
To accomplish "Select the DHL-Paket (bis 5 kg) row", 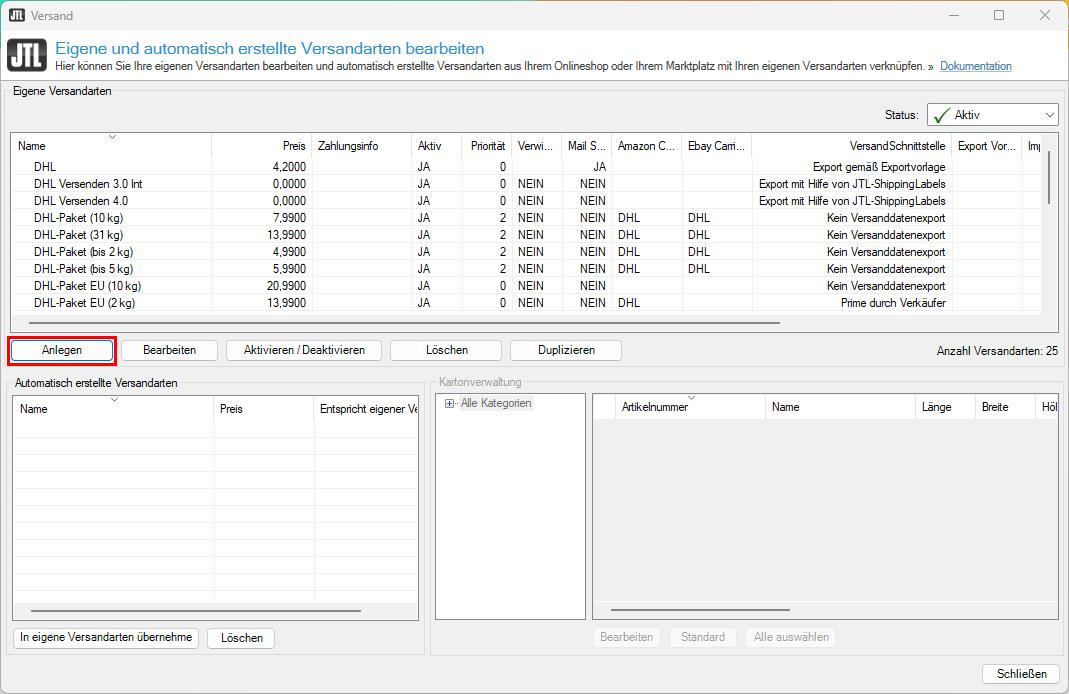I will [x=526, y=269].
